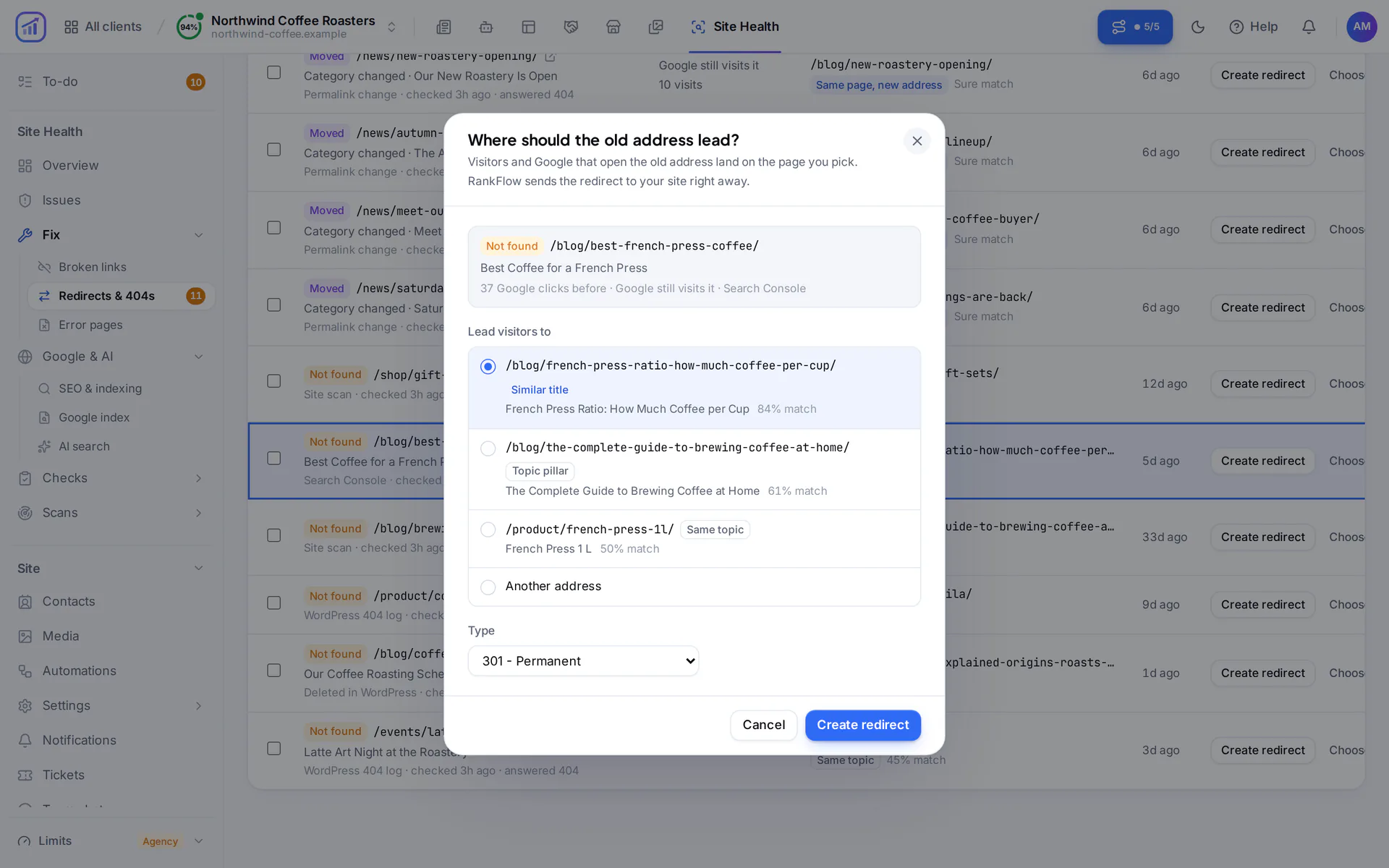Open the layout panel icon in the top nav

[529, 27]
